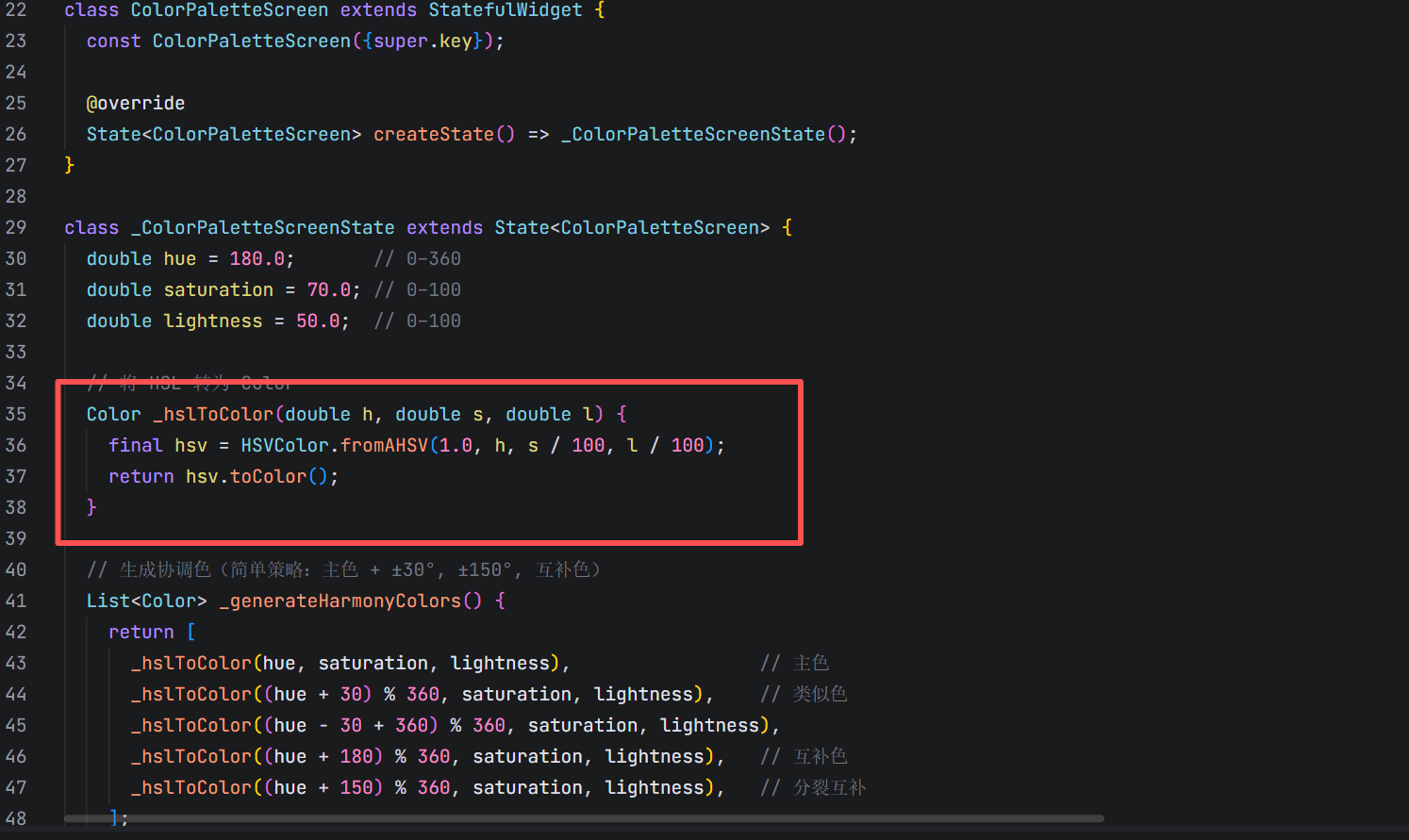
Task: Click line number 41 in the gutter
Action: point(16,601)
